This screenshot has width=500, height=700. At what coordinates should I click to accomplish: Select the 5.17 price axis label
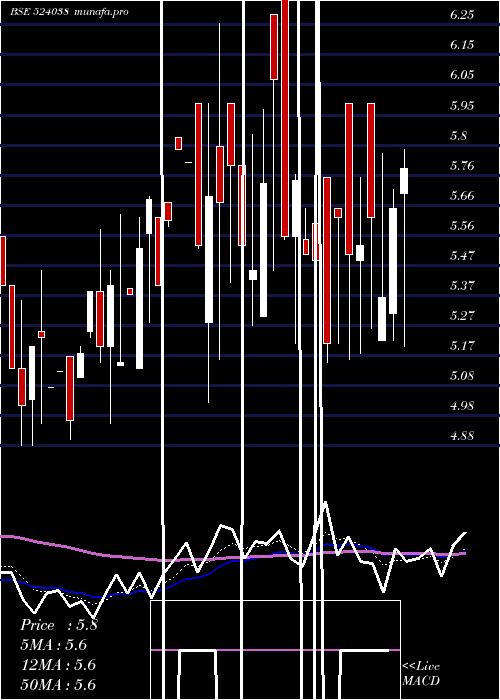[x=462, y=346]
